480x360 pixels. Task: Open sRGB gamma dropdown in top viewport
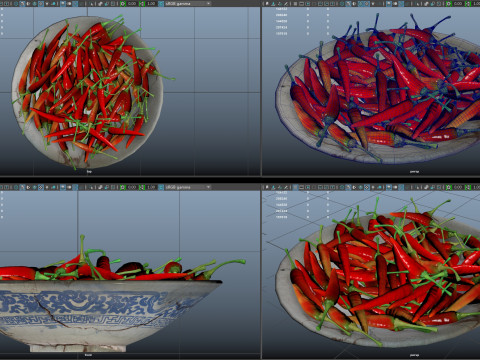(x=188, y=4)
